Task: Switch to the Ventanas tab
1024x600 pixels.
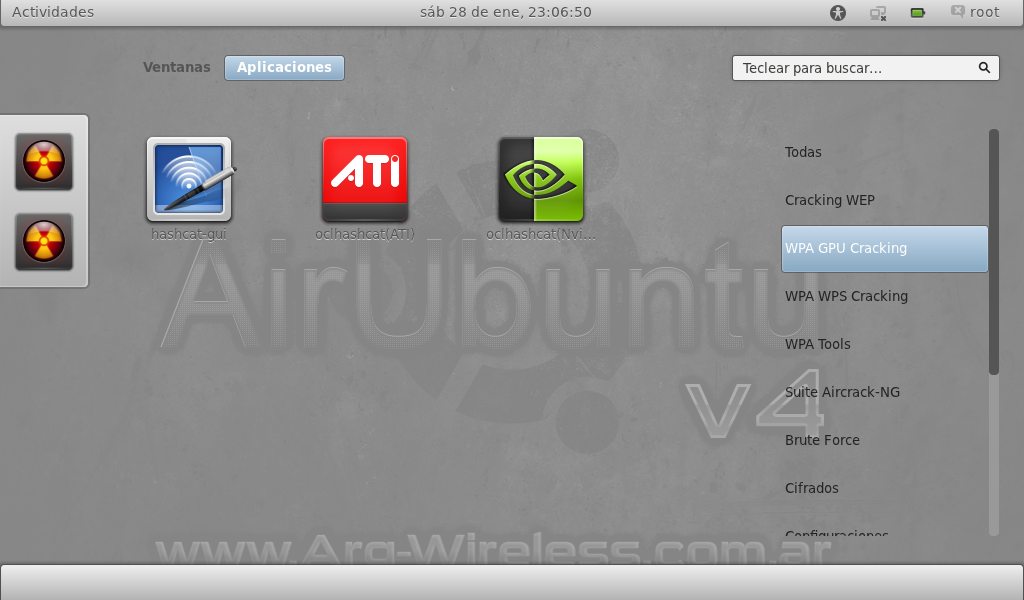Action: (x=177, y=67)
